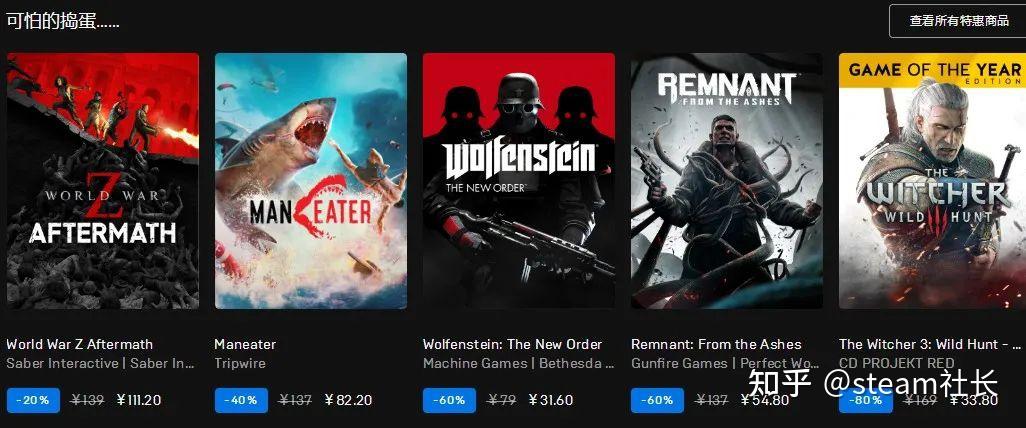This screenshot has height=428, width=1026.
Task: Click the CD PROJEKT RED publisher name
Action: [897, 363]
